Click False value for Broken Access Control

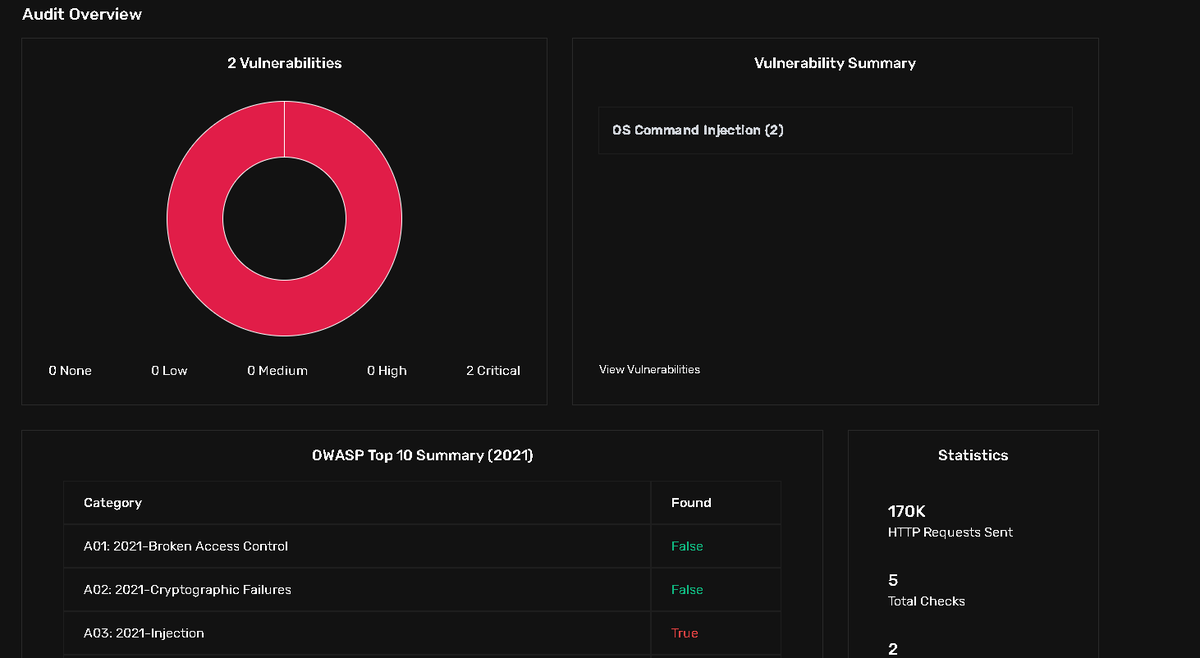687,546
